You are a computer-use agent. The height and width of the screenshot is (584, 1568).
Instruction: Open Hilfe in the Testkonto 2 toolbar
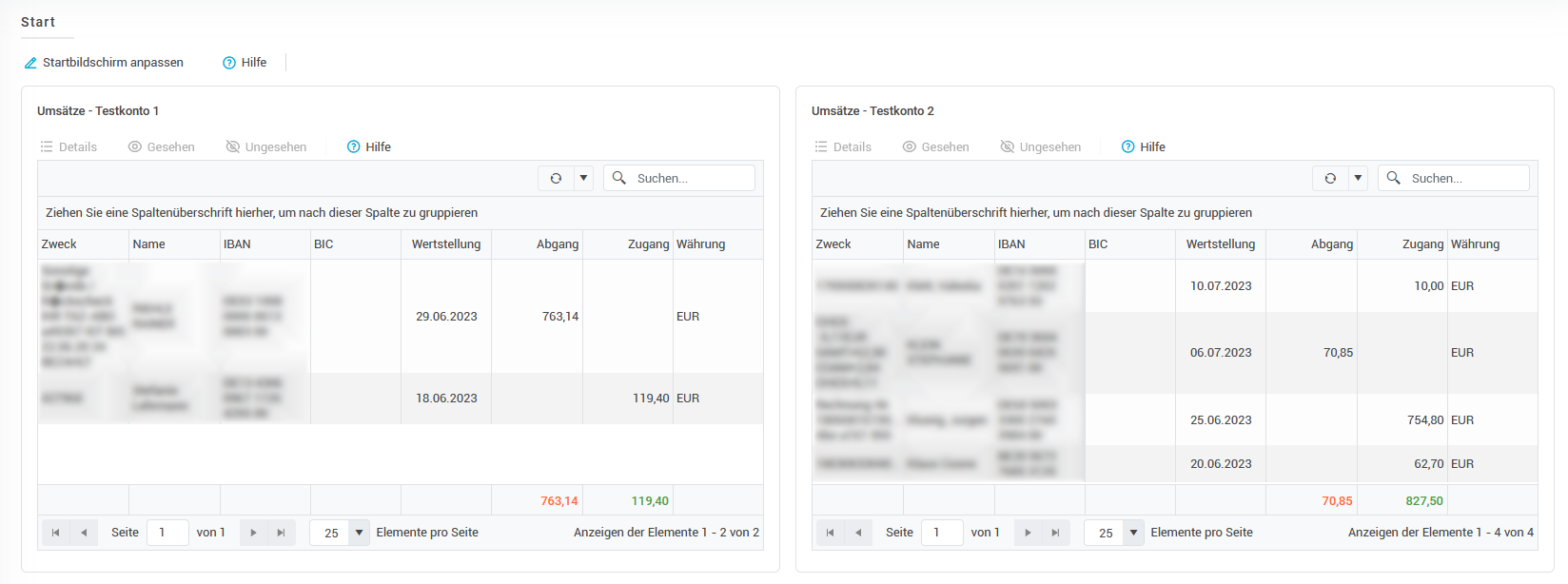click(1143, 147)
